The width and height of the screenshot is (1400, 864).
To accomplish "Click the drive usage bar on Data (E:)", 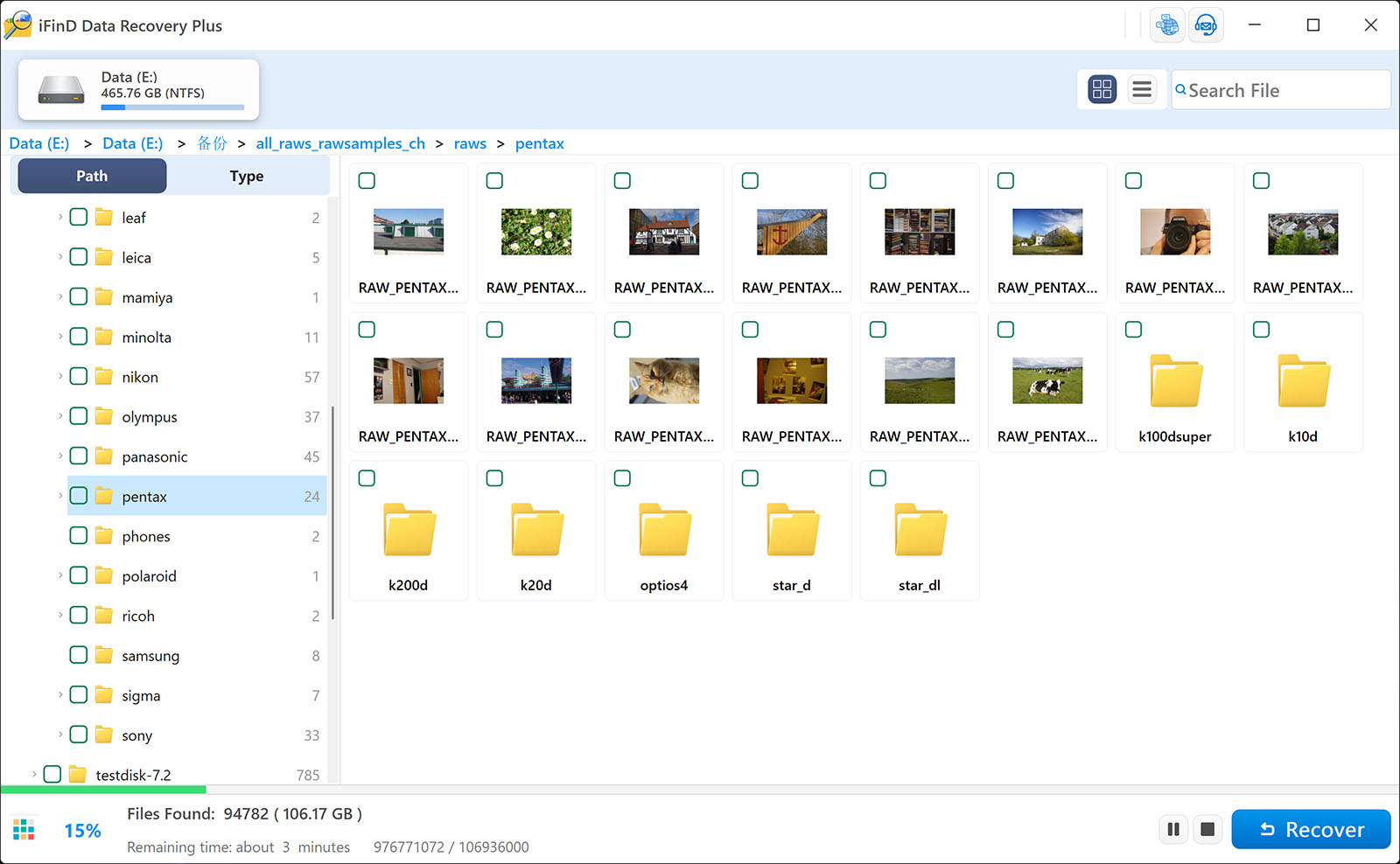I will coord(172,108).
